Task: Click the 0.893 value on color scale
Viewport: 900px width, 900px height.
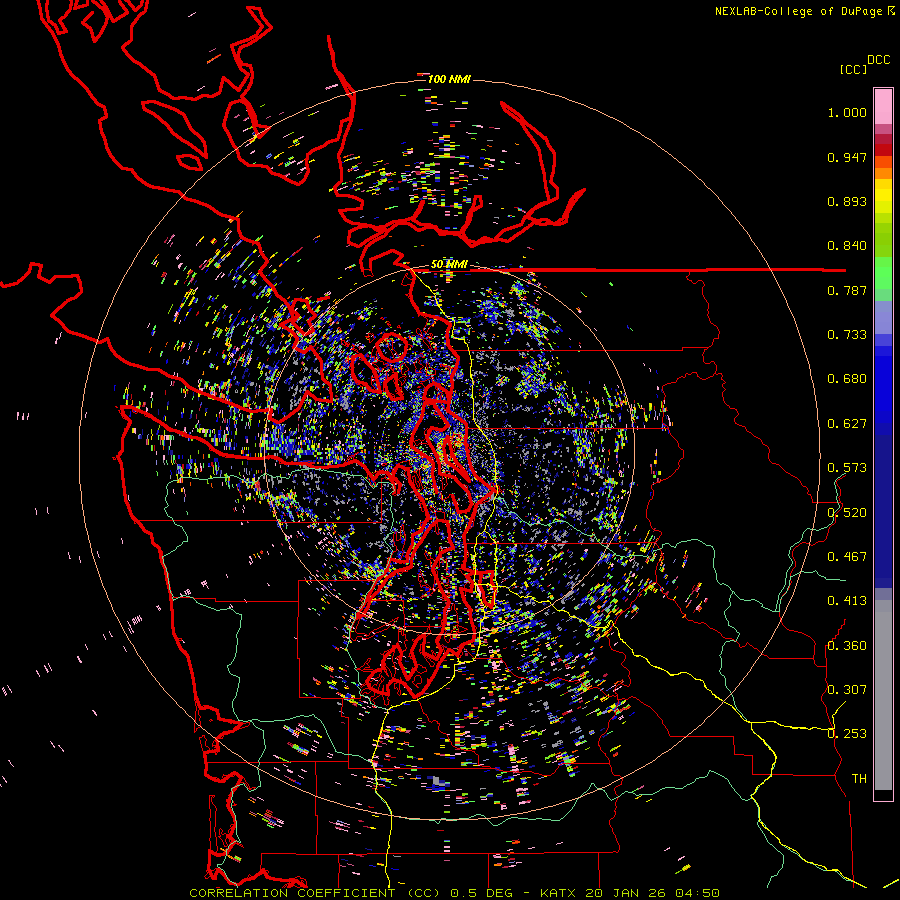Action: (x=847, y=201)
